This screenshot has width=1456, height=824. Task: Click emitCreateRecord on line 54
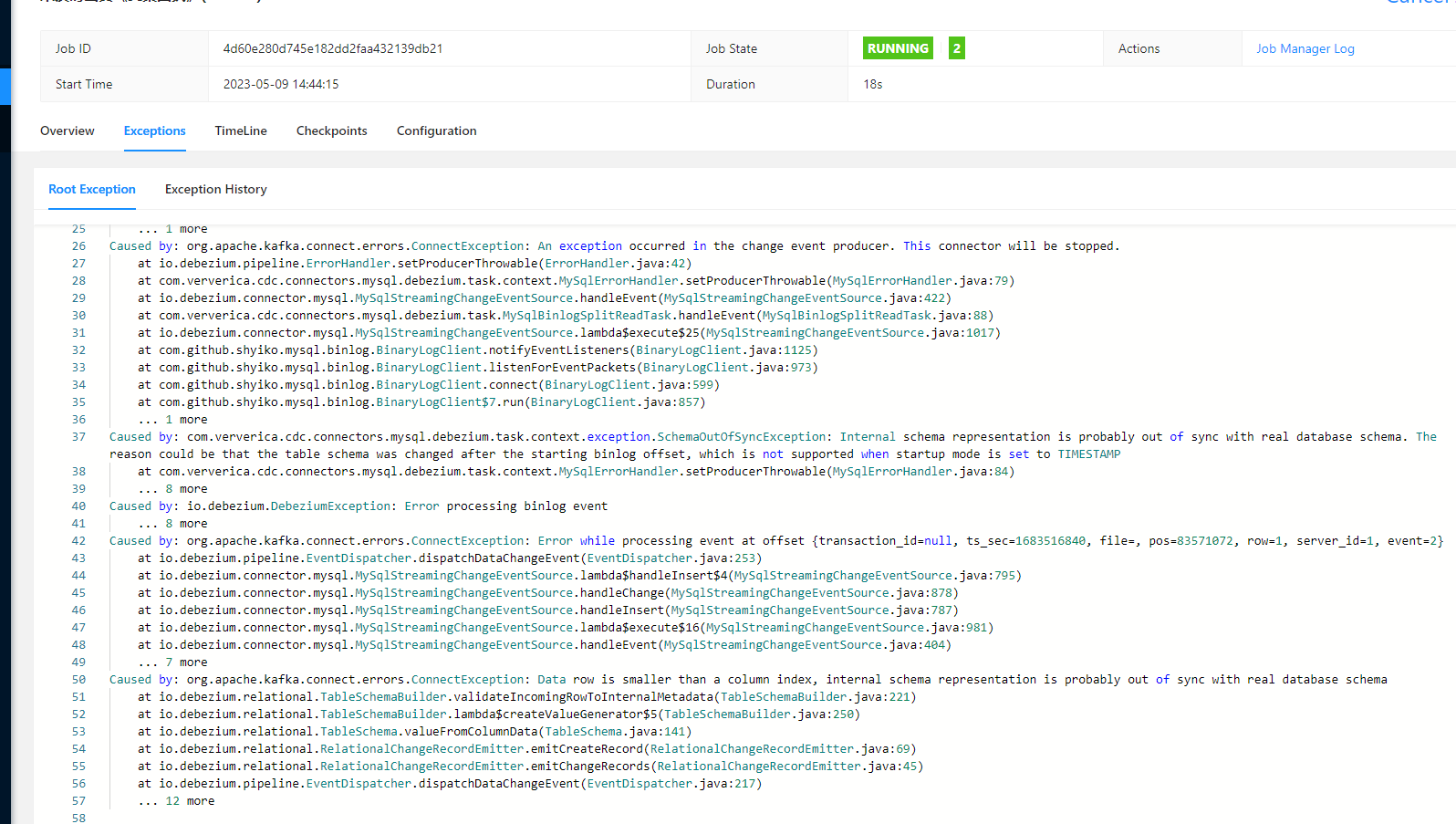coord(587,749)
